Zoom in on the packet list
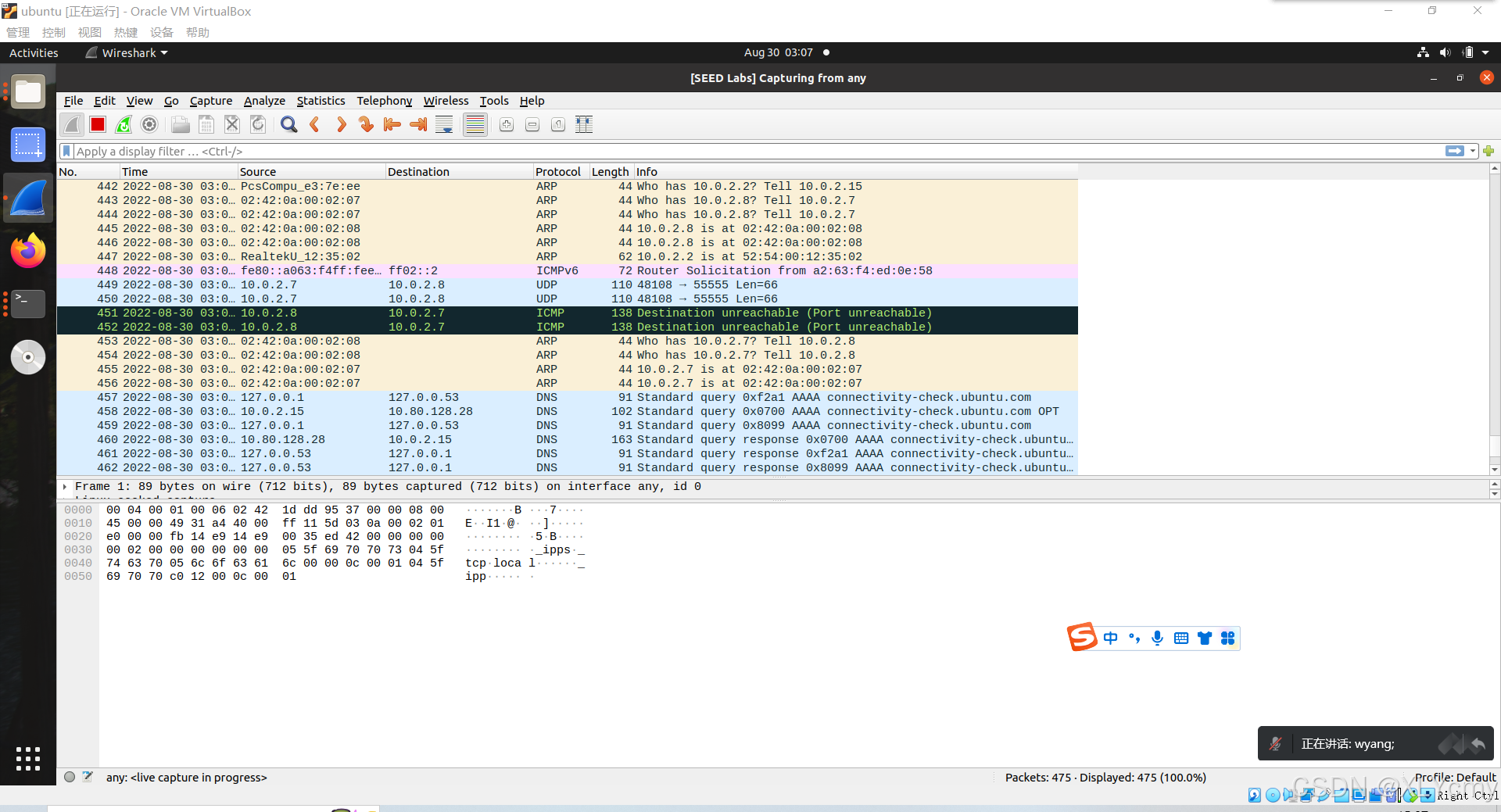Image resolution: width=1501 pixels, height=812 pixels. [x=507, y=124]
